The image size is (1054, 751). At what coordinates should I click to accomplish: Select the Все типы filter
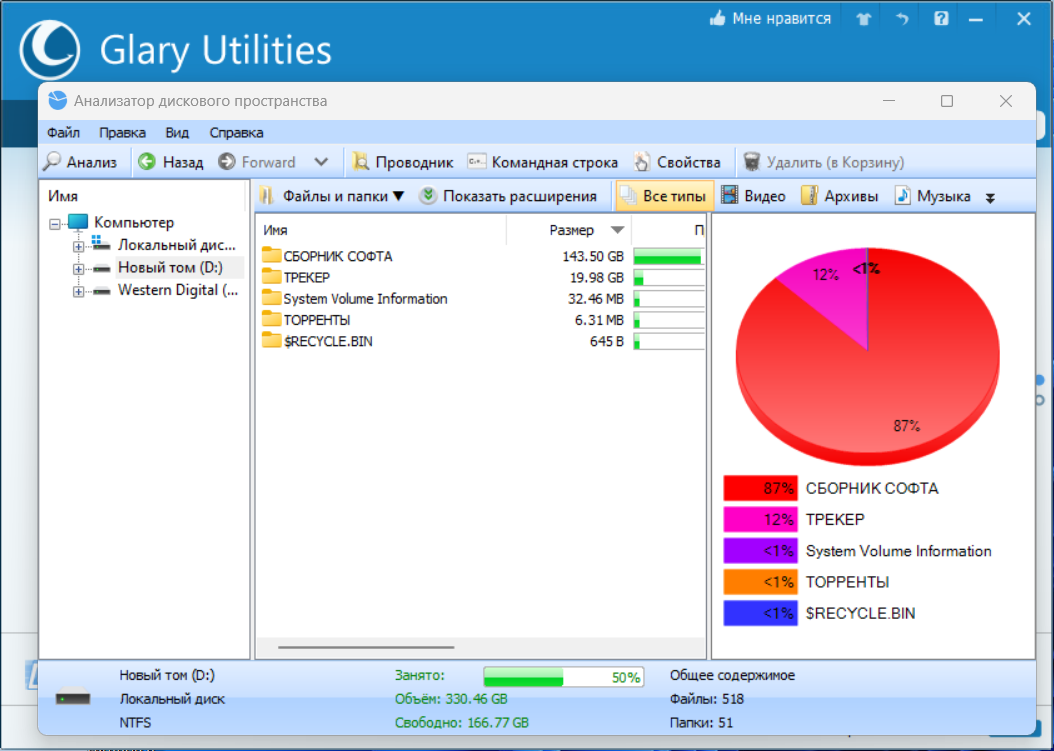tap(664, 196)
